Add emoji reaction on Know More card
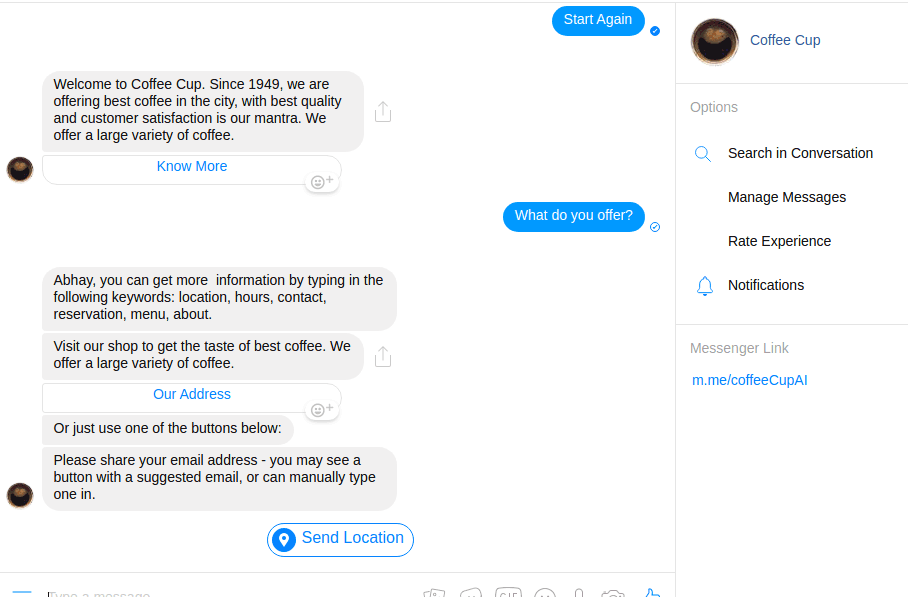The width and height of the screenshot is (908, 597). [x=322, y=182]
